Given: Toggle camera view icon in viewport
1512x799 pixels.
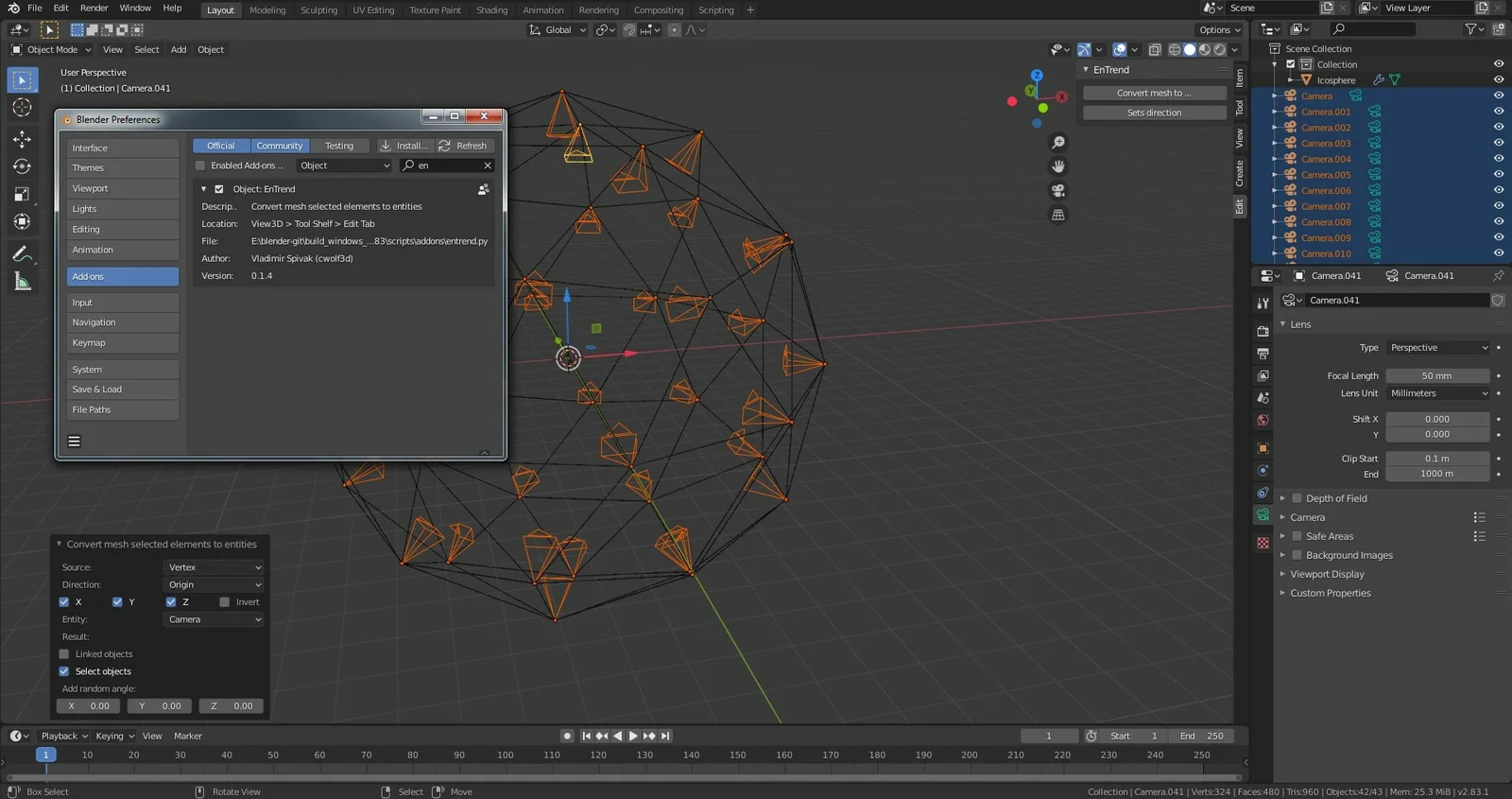Looking at the screenshot, I should pos(1058,190).
